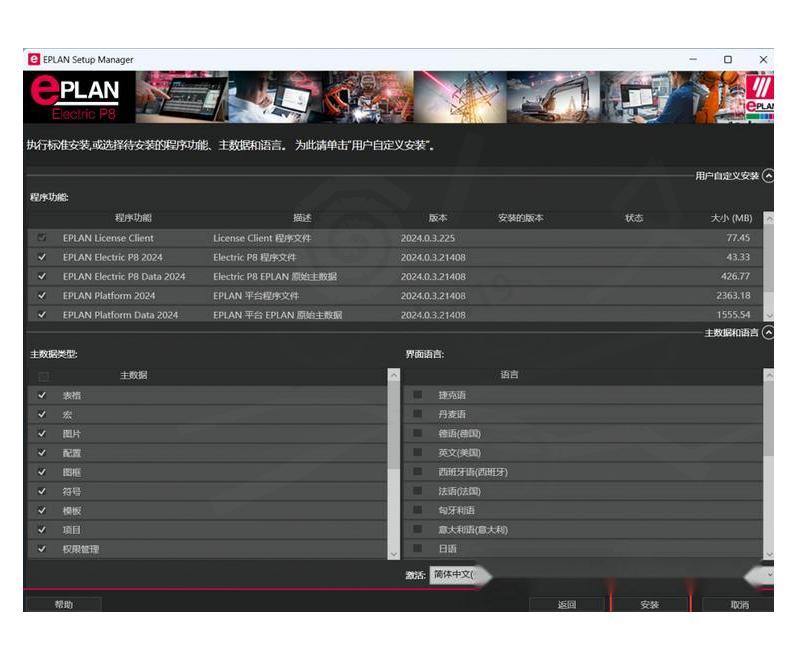Toggle the 表格 master data checkbox
The height and width of the screenshot is (660, 798).
click(42, 395)
